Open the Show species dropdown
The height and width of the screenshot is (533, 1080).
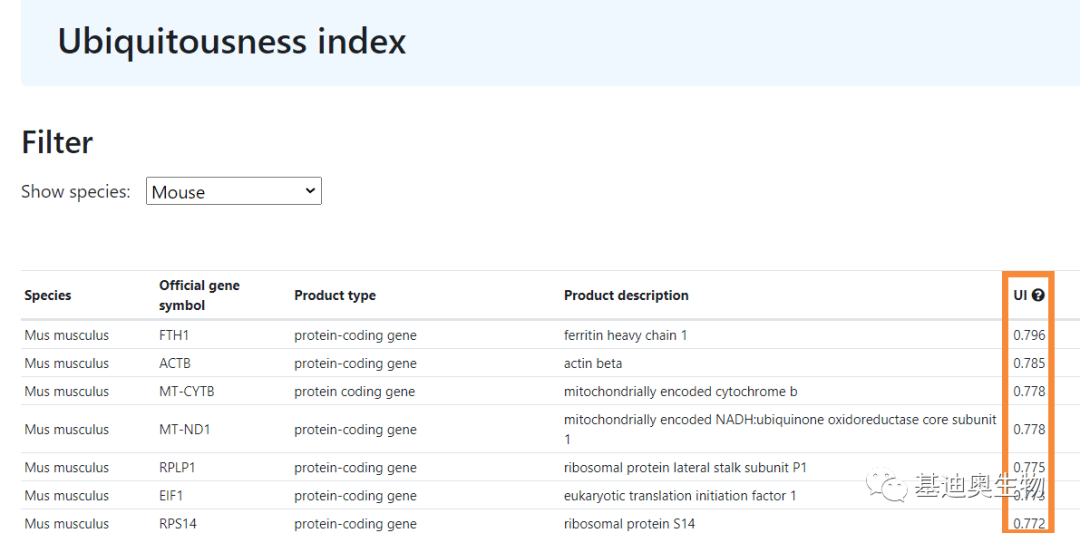coord(233,192)
